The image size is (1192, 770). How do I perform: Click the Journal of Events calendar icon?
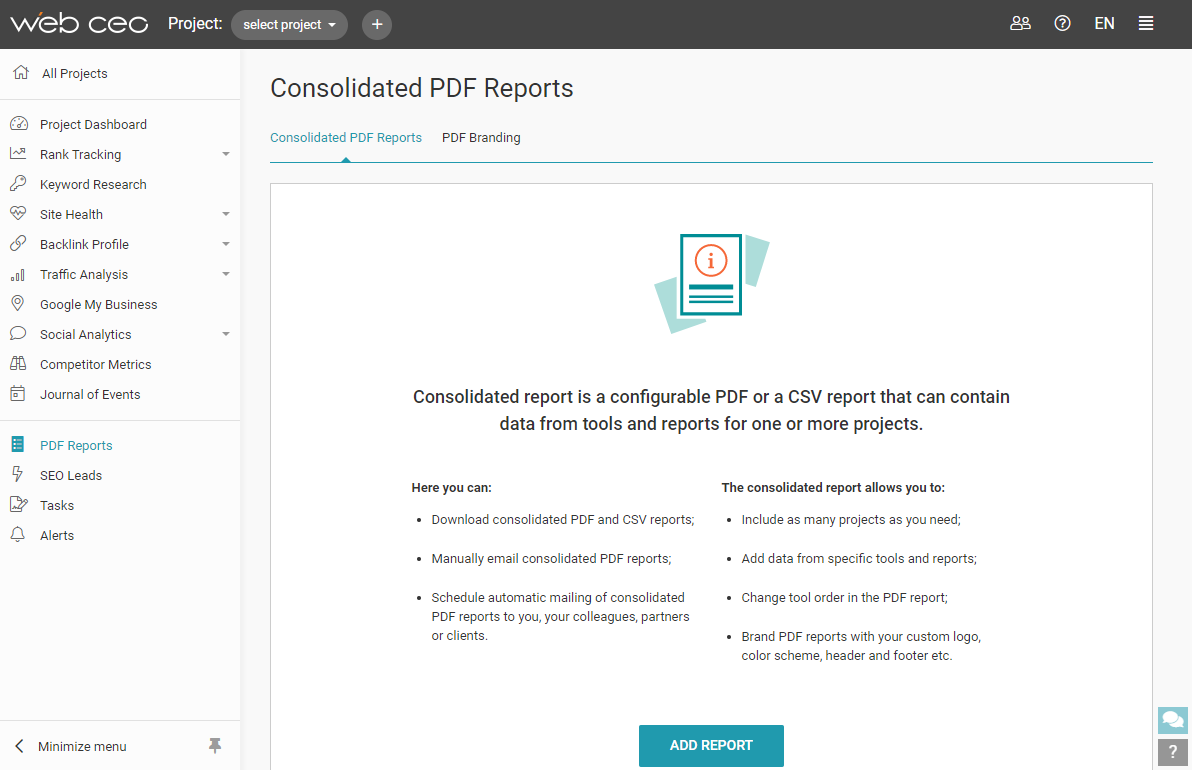click(18, 394)
